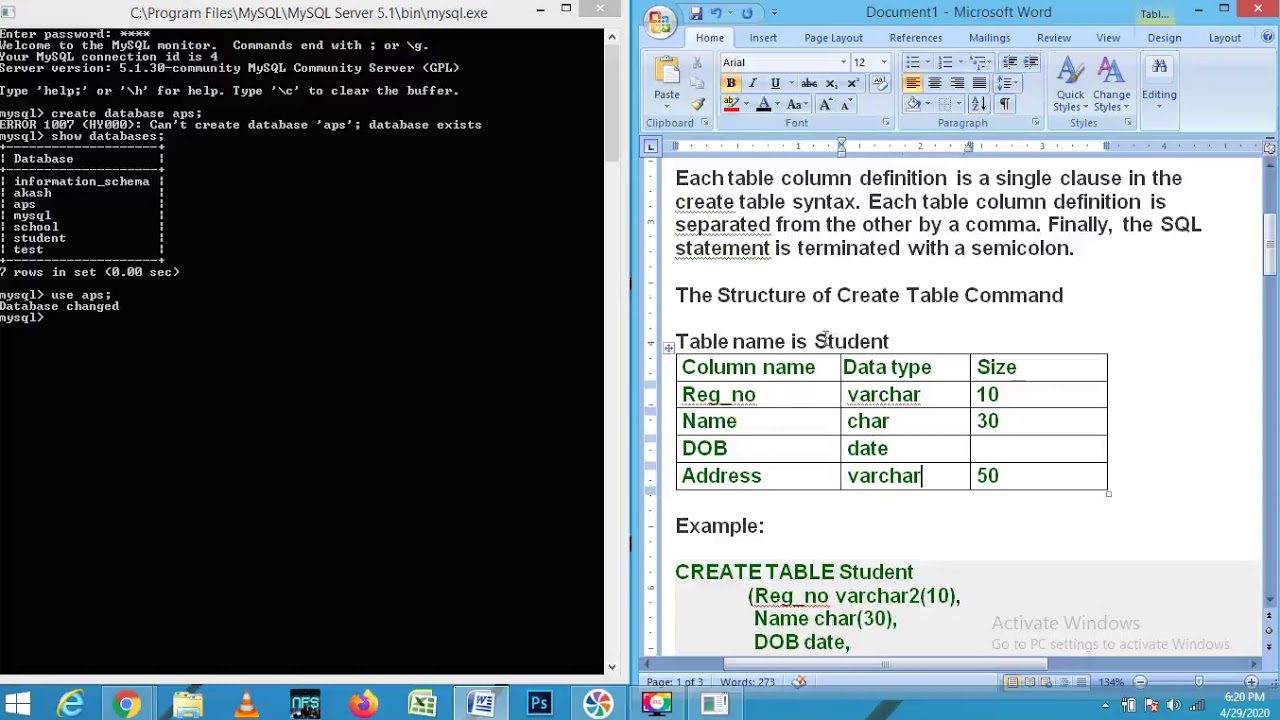Screen dimensions: 1280x720
Task: Toggle Show/Hide paragraph marks
Action: 1005,103
